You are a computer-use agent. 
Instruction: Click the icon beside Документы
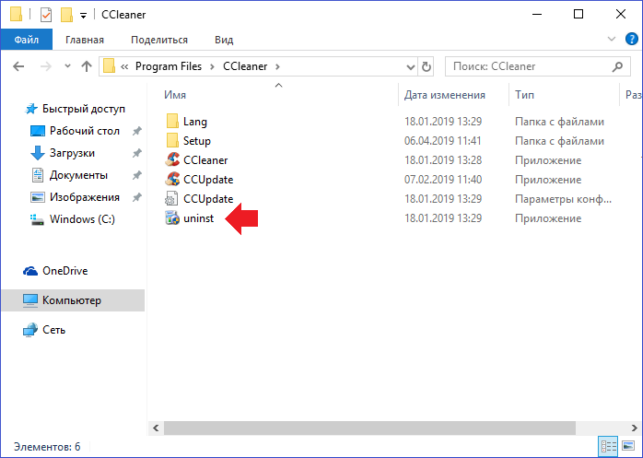(37, 175)
